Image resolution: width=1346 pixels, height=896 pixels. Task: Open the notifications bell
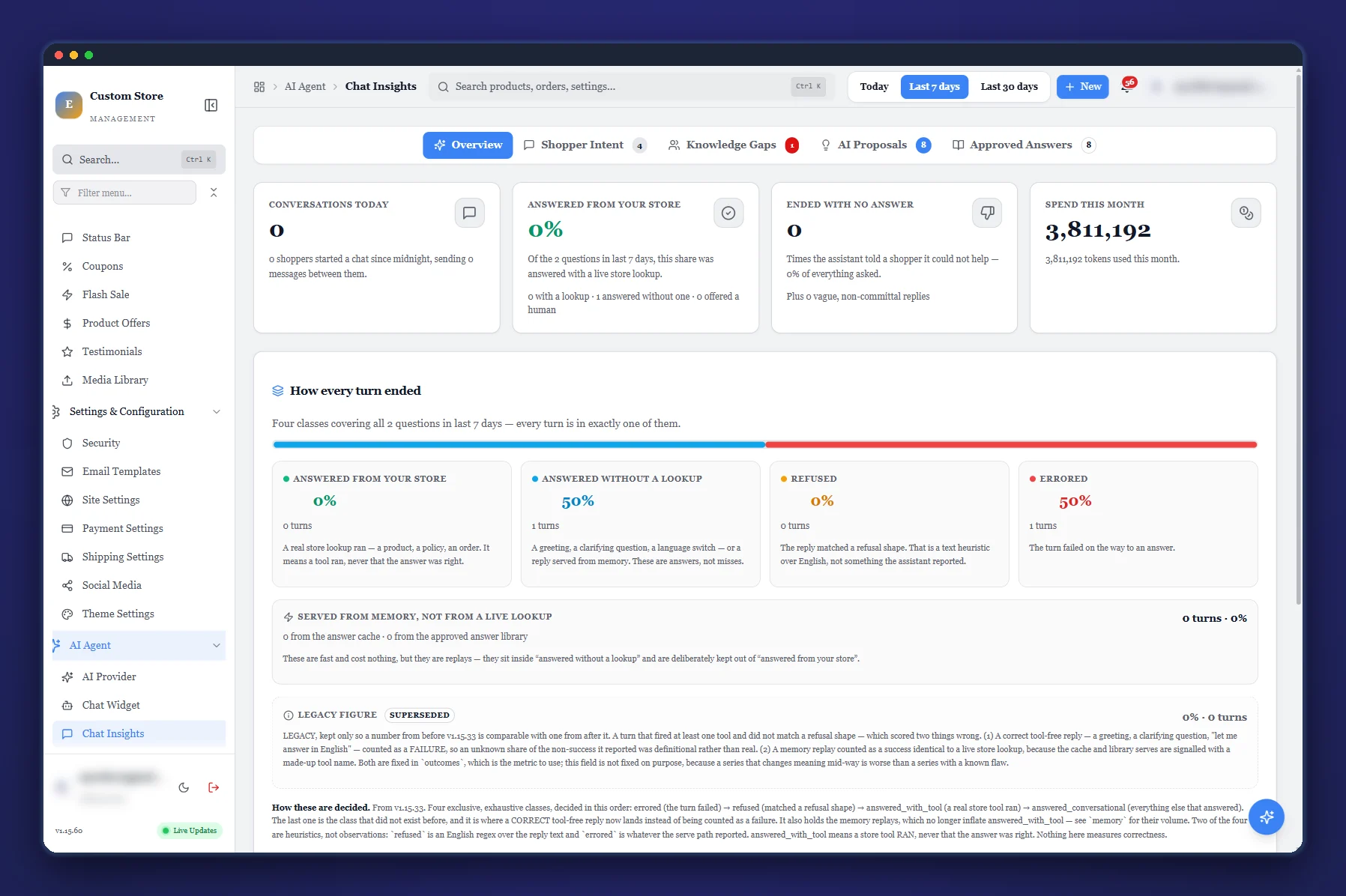[x=1126, y=86]
